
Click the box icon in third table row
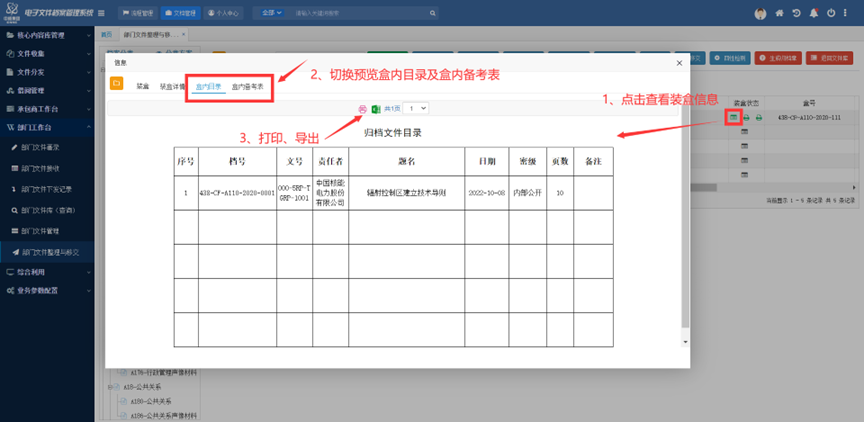[x=744, y=146]
